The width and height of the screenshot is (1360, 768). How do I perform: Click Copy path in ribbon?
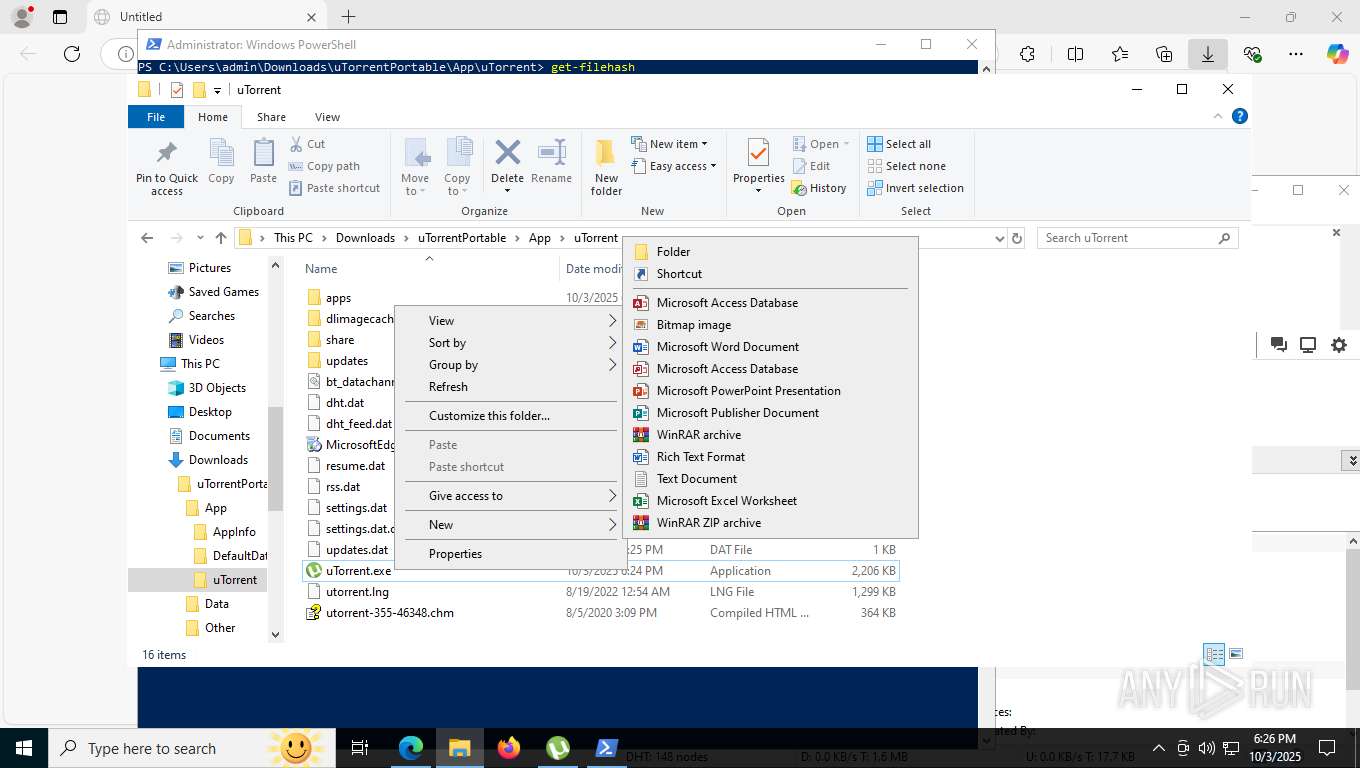(x=324, y=166)
